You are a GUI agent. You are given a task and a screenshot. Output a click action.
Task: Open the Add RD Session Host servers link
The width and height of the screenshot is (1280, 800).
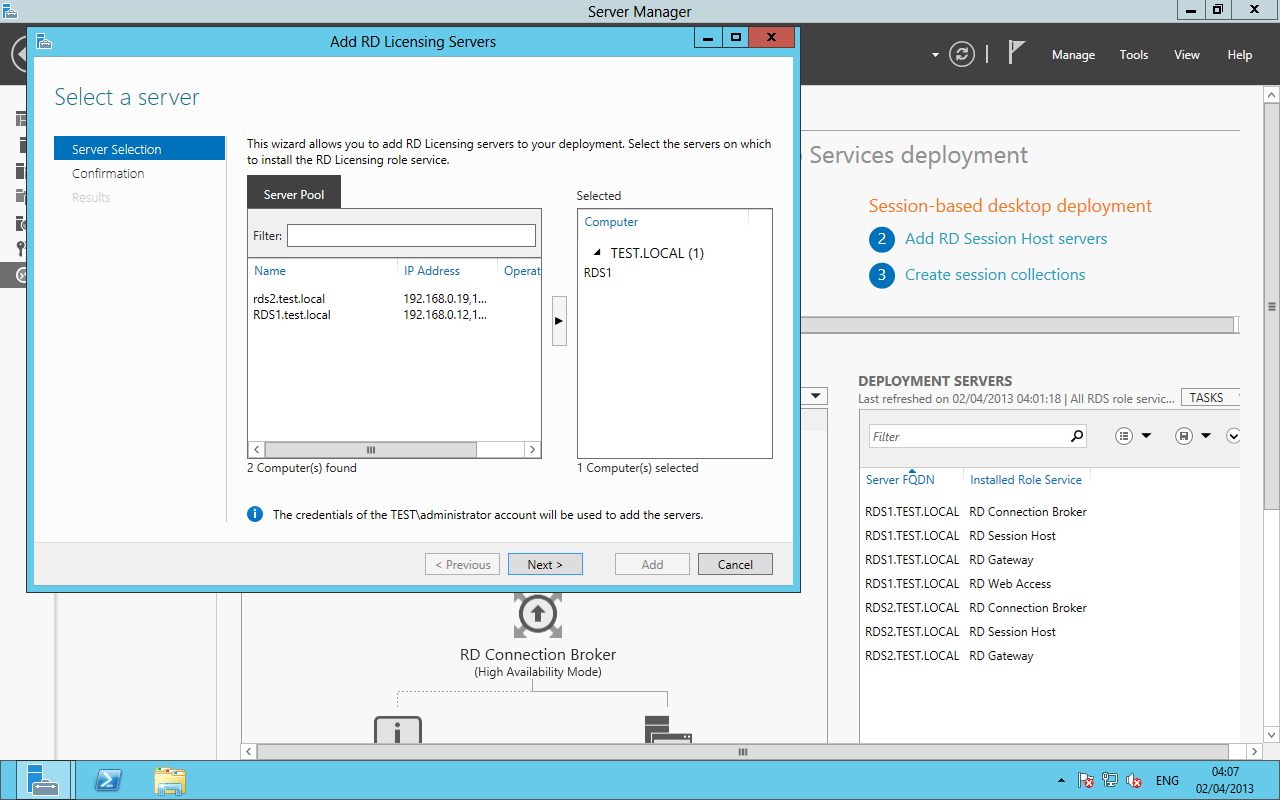[1006, 239]
